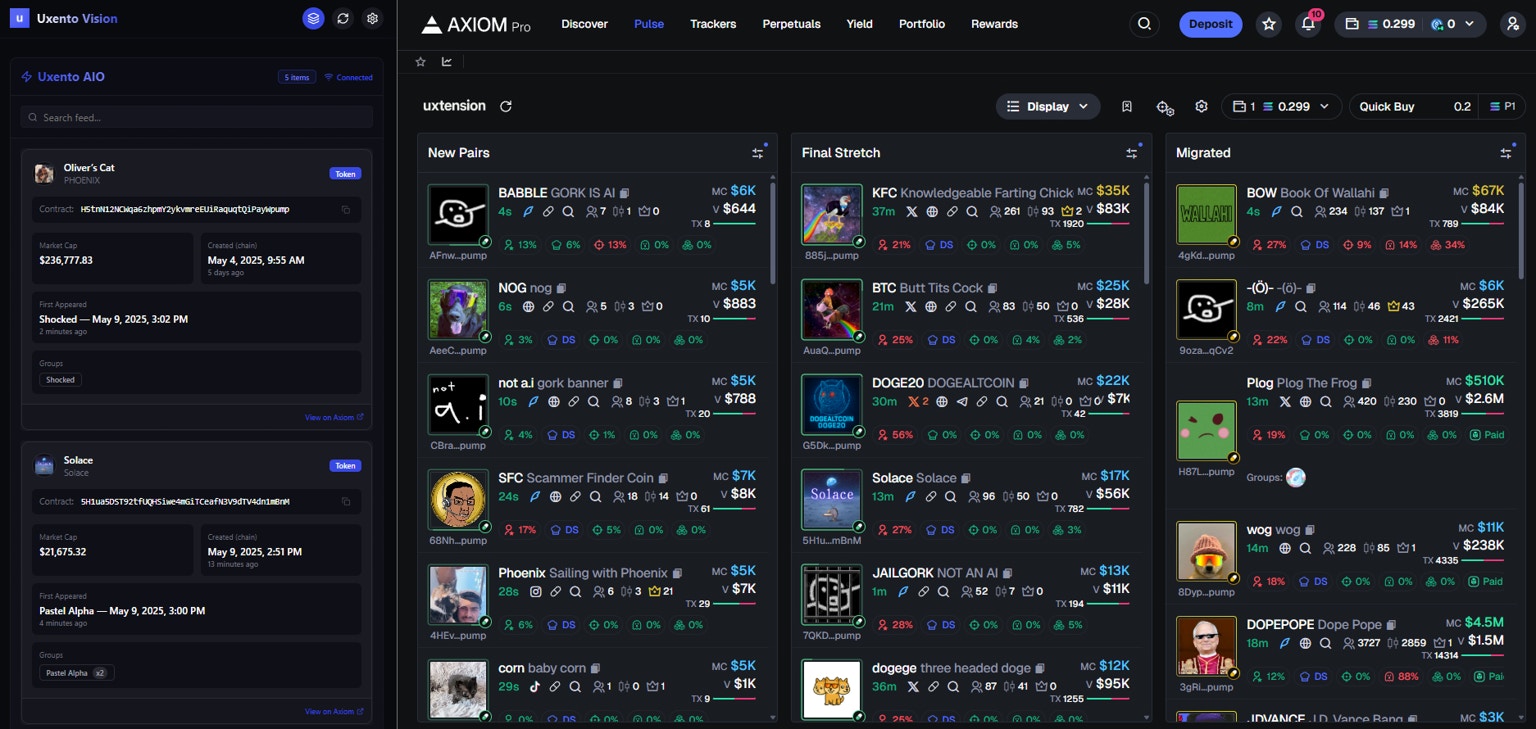The image size is (1536, 729).
Task: Toggle the bookmark icon near Display
Action: pos(1128,106)
